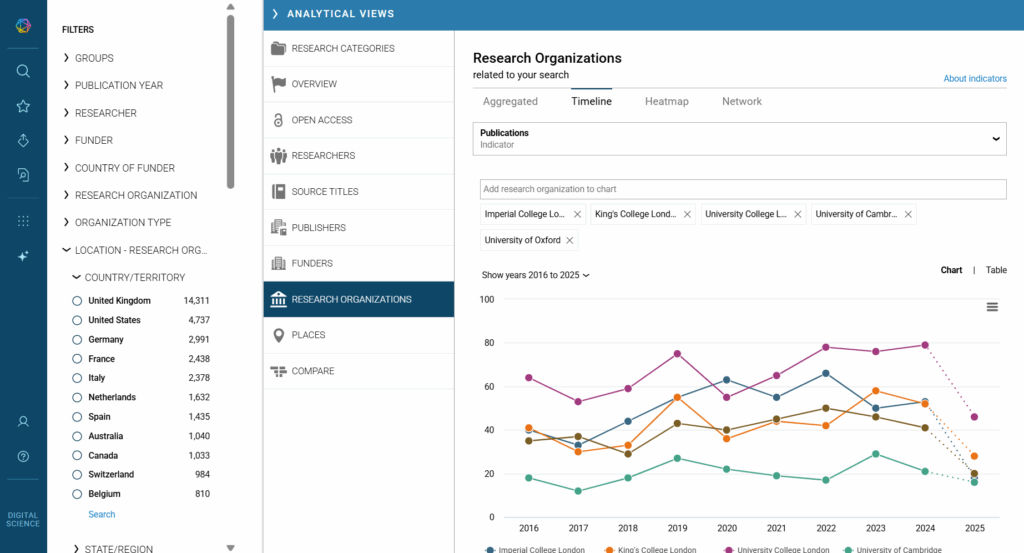This screenshot has width=1024, height=553.
Task: Open the Publications indicator dropdown
Action: tap(739, 139)
